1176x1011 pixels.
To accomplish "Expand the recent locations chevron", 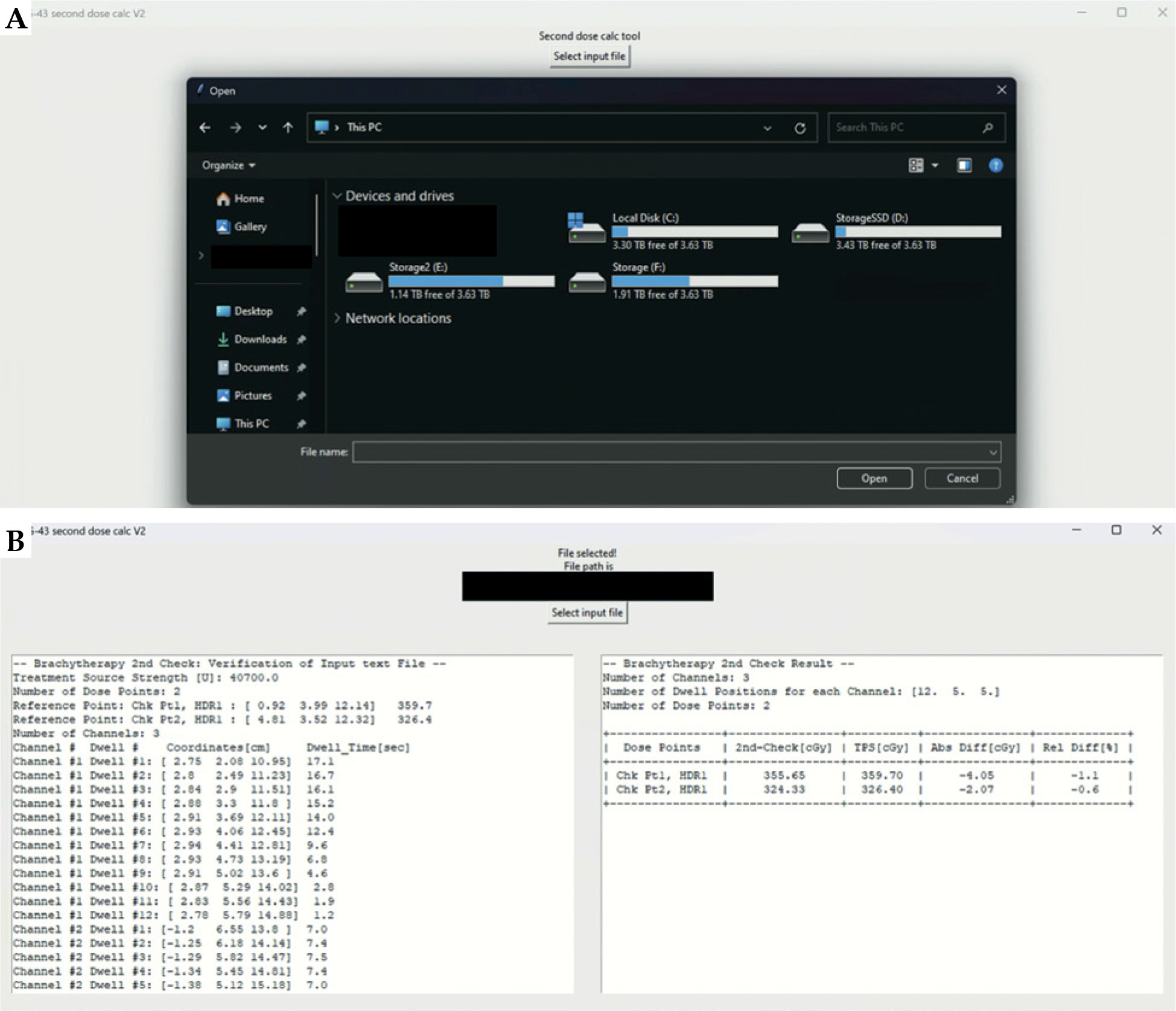I will (262, 127).
